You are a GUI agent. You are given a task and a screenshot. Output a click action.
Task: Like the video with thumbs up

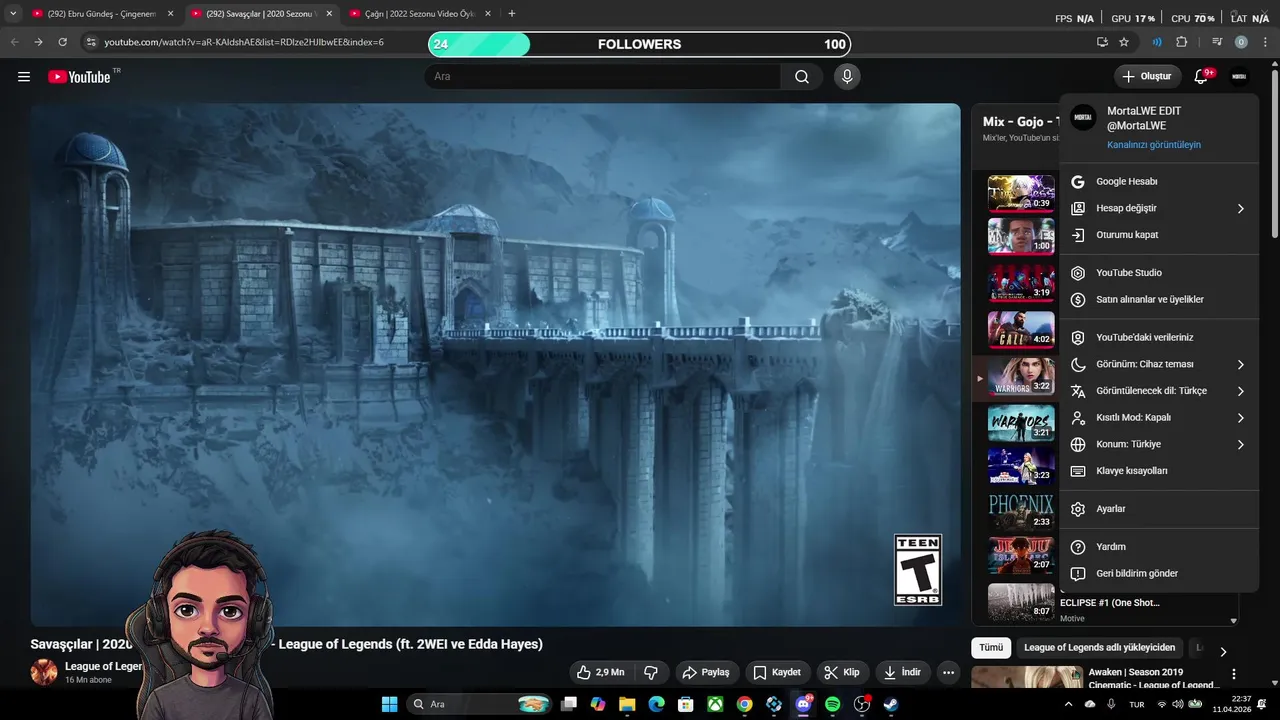601,672
